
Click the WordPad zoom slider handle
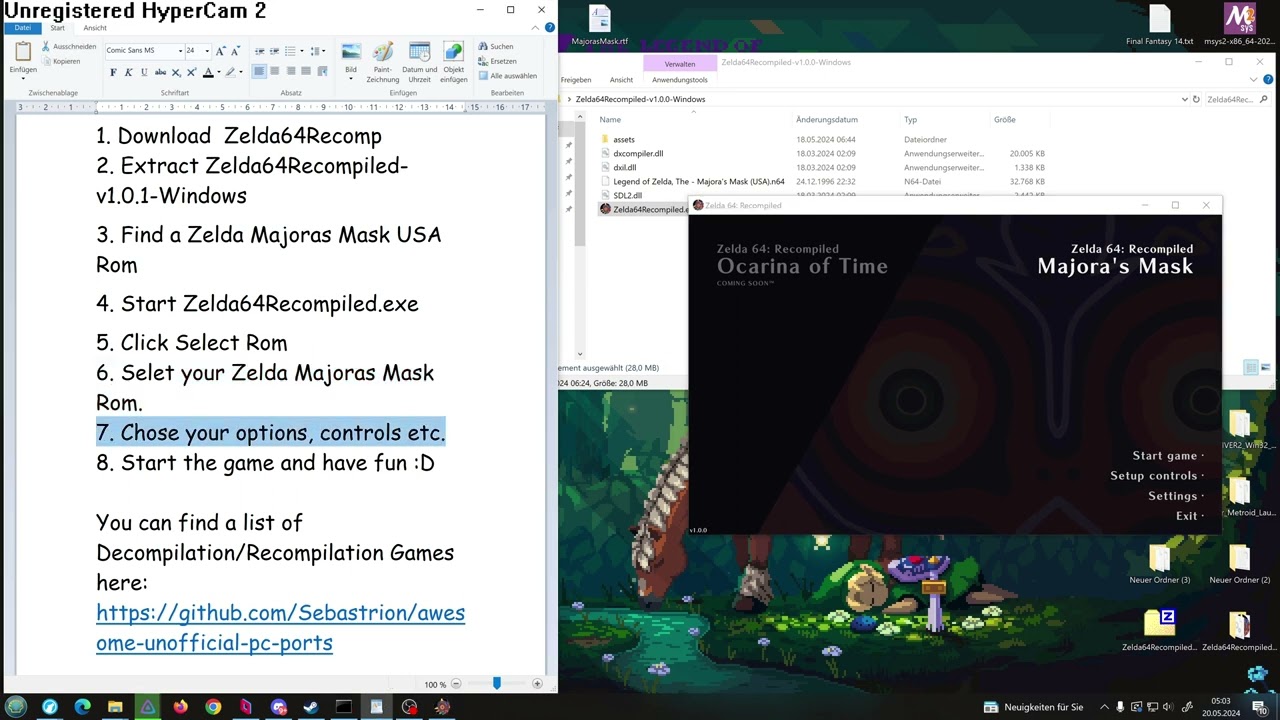pyautogui.click(x=496, y=683)
